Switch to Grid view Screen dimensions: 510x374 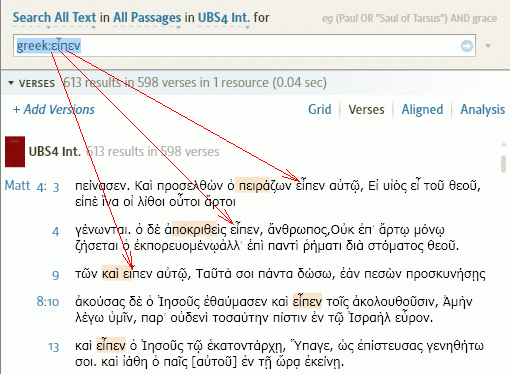(x=320, y=109)
